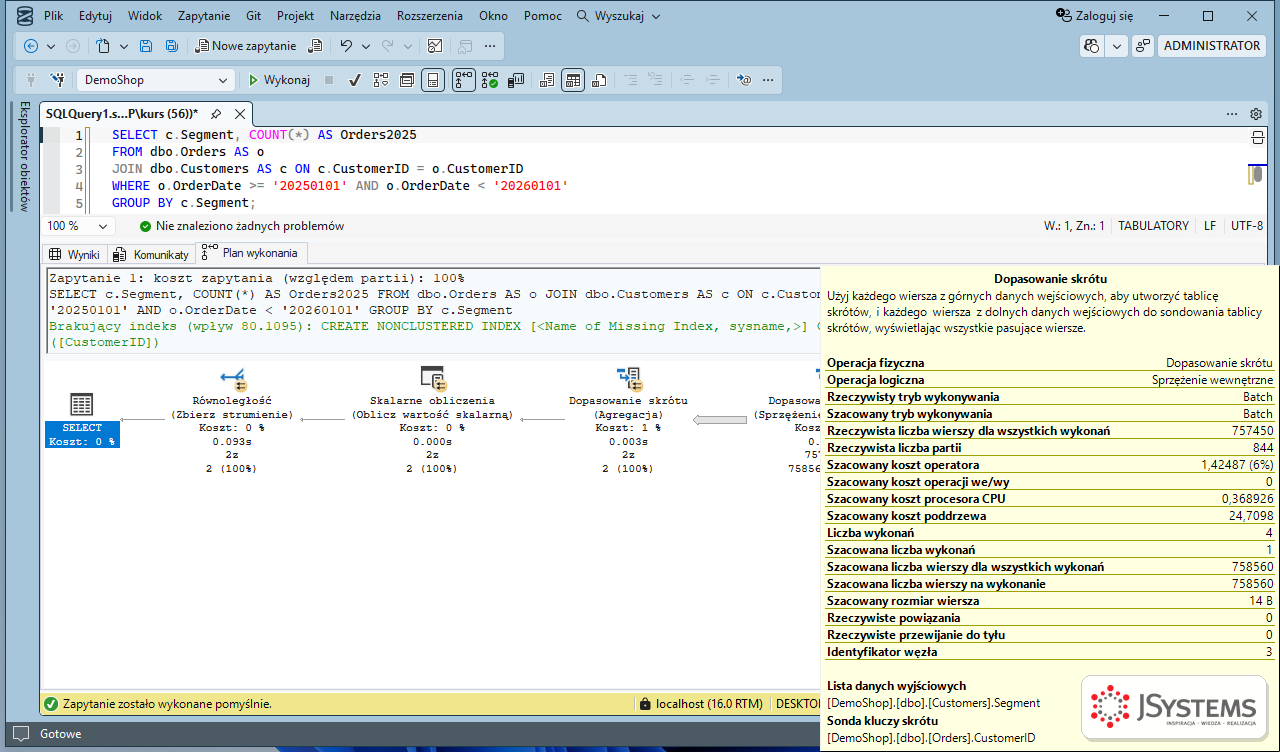Open the Narzędzia menu

[x=355, y=16]
